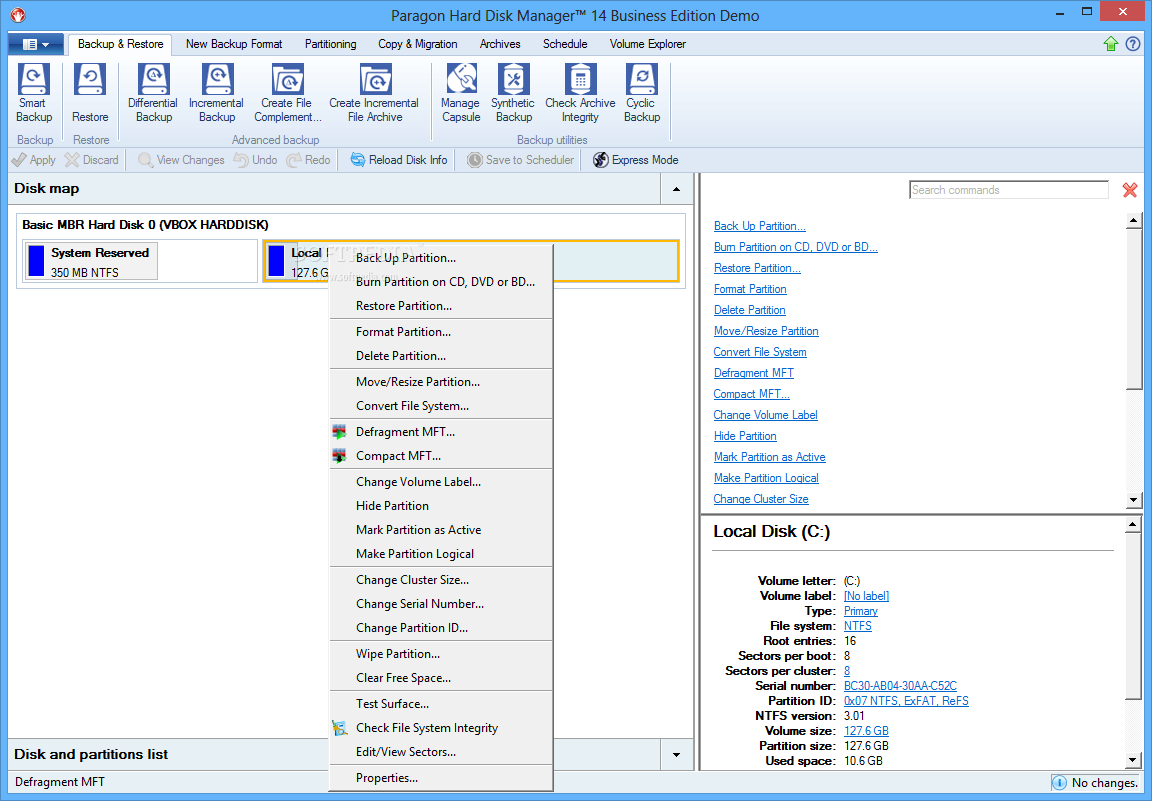Click the Undo toolbar button
The image size is (1152, 801).
[256, 159]
